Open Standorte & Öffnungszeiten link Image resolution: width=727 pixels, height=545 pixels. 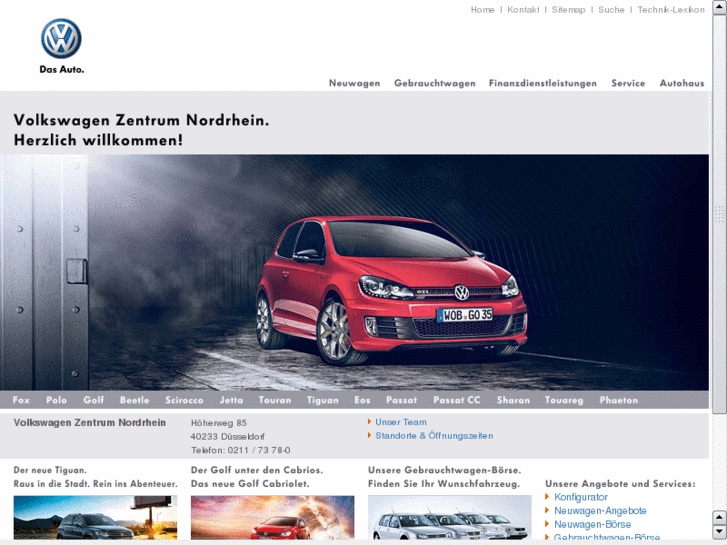434,436
